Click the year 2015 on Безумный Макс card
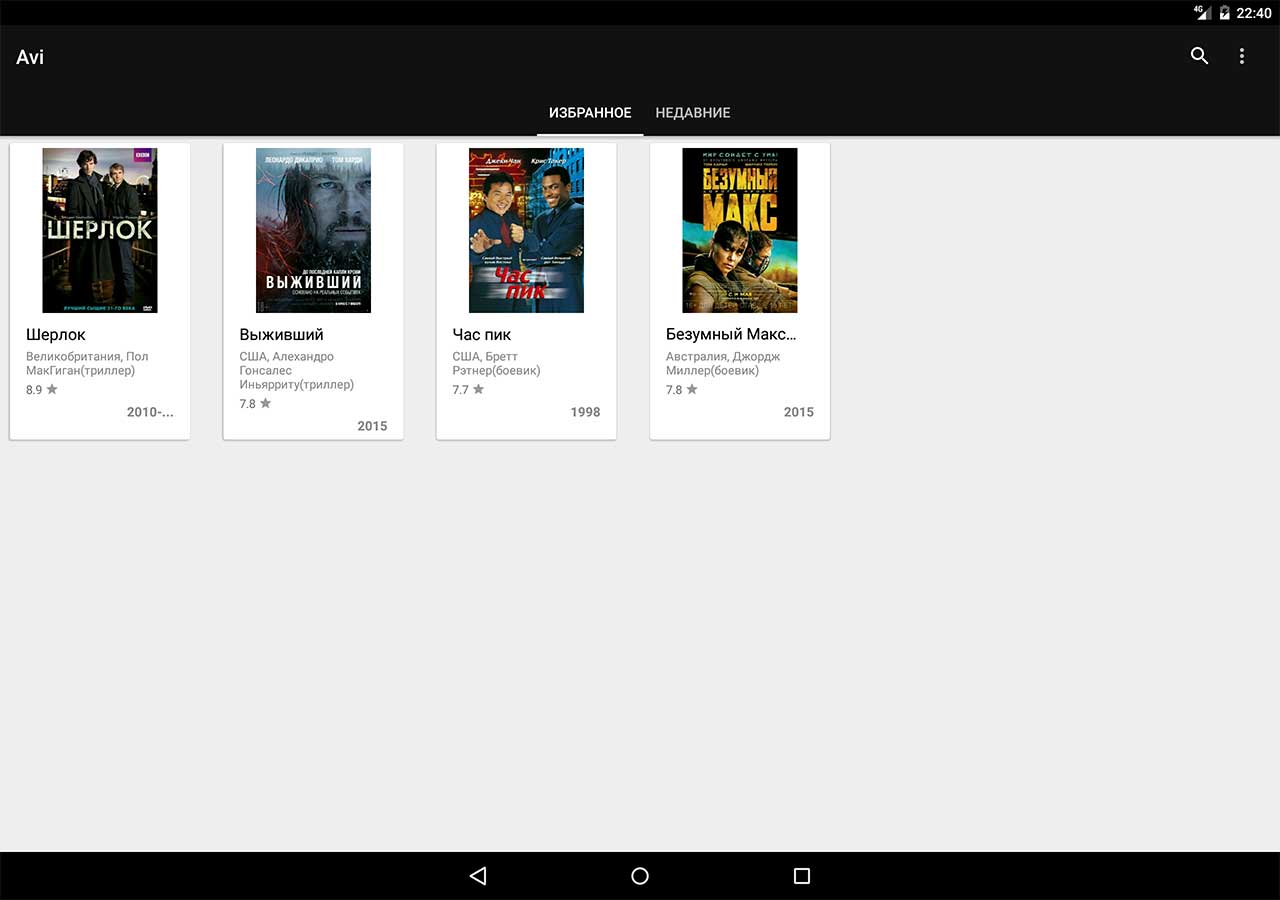The image size is (1280, 900). (x=799, y=412)
